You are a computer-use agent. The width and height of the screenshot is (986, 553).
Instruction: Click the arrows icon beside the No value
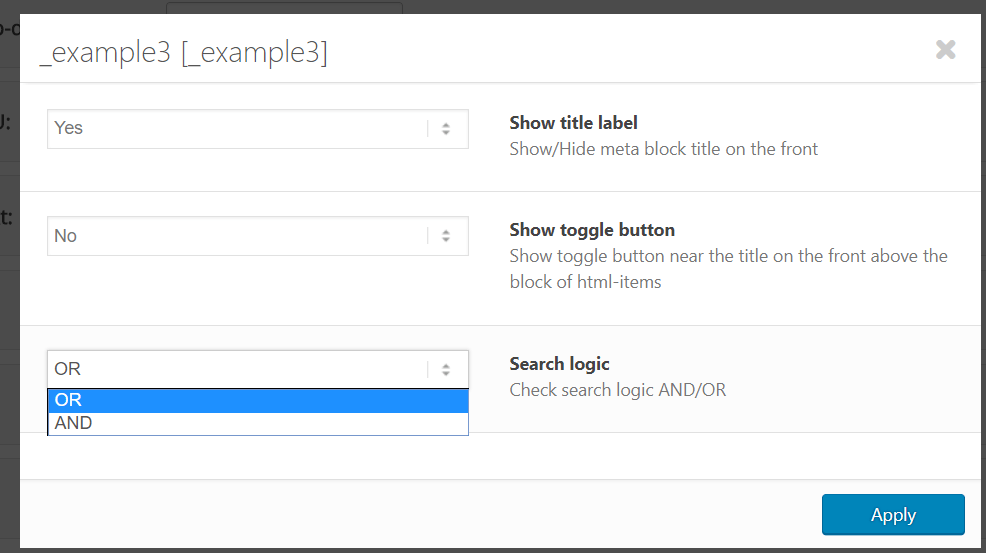[x=446, y=237]
